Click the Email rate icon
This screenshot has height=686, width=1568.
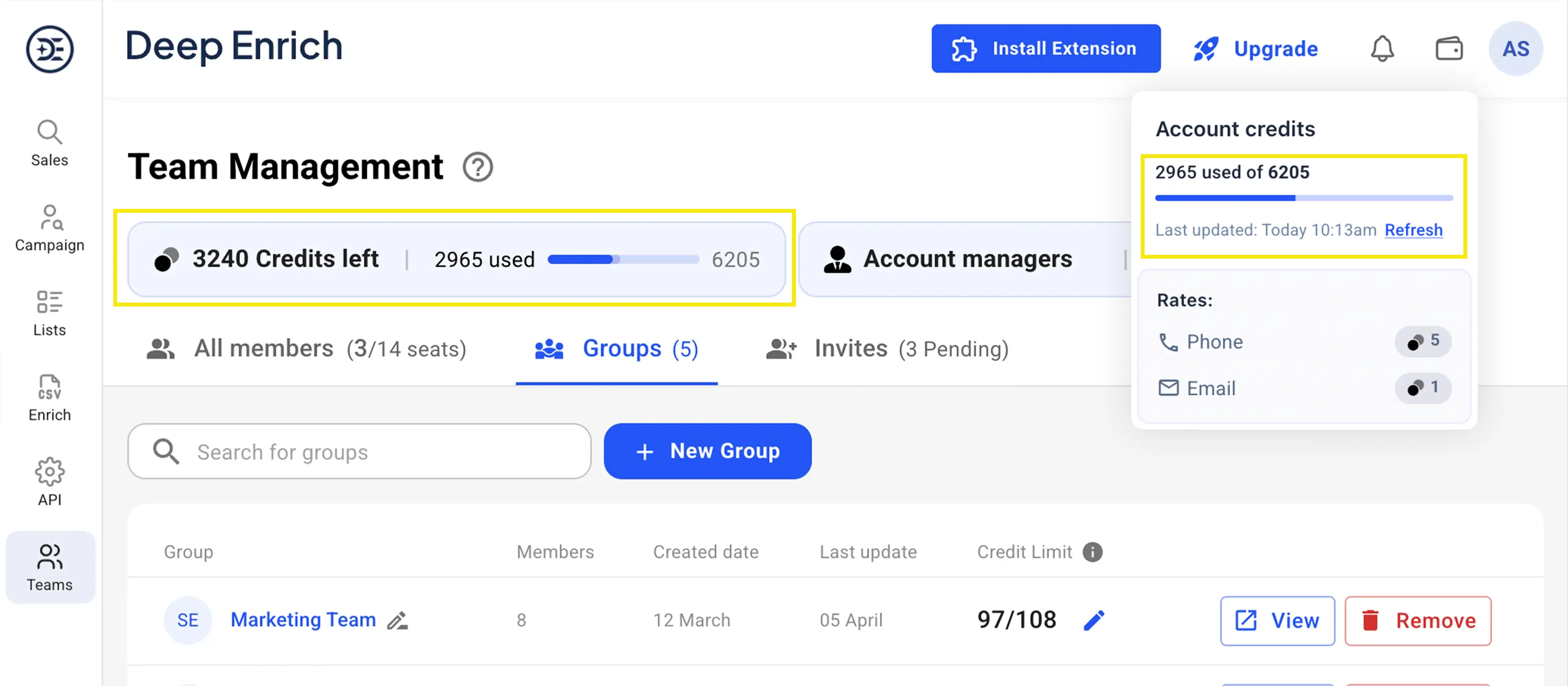coord(1168,388)
